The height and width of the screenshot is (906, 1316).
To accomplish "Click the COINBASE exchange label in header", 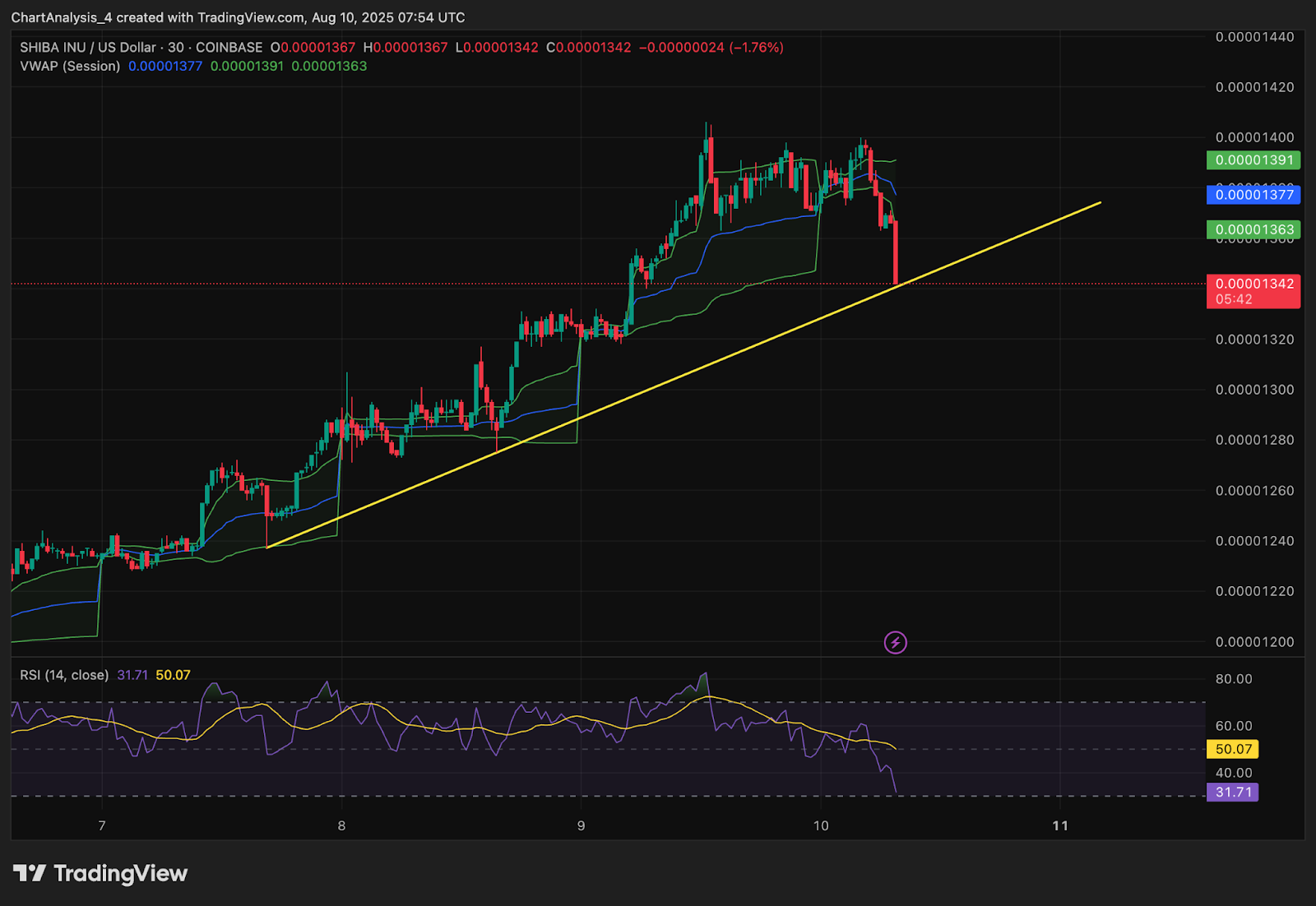I will pos(229,48).
